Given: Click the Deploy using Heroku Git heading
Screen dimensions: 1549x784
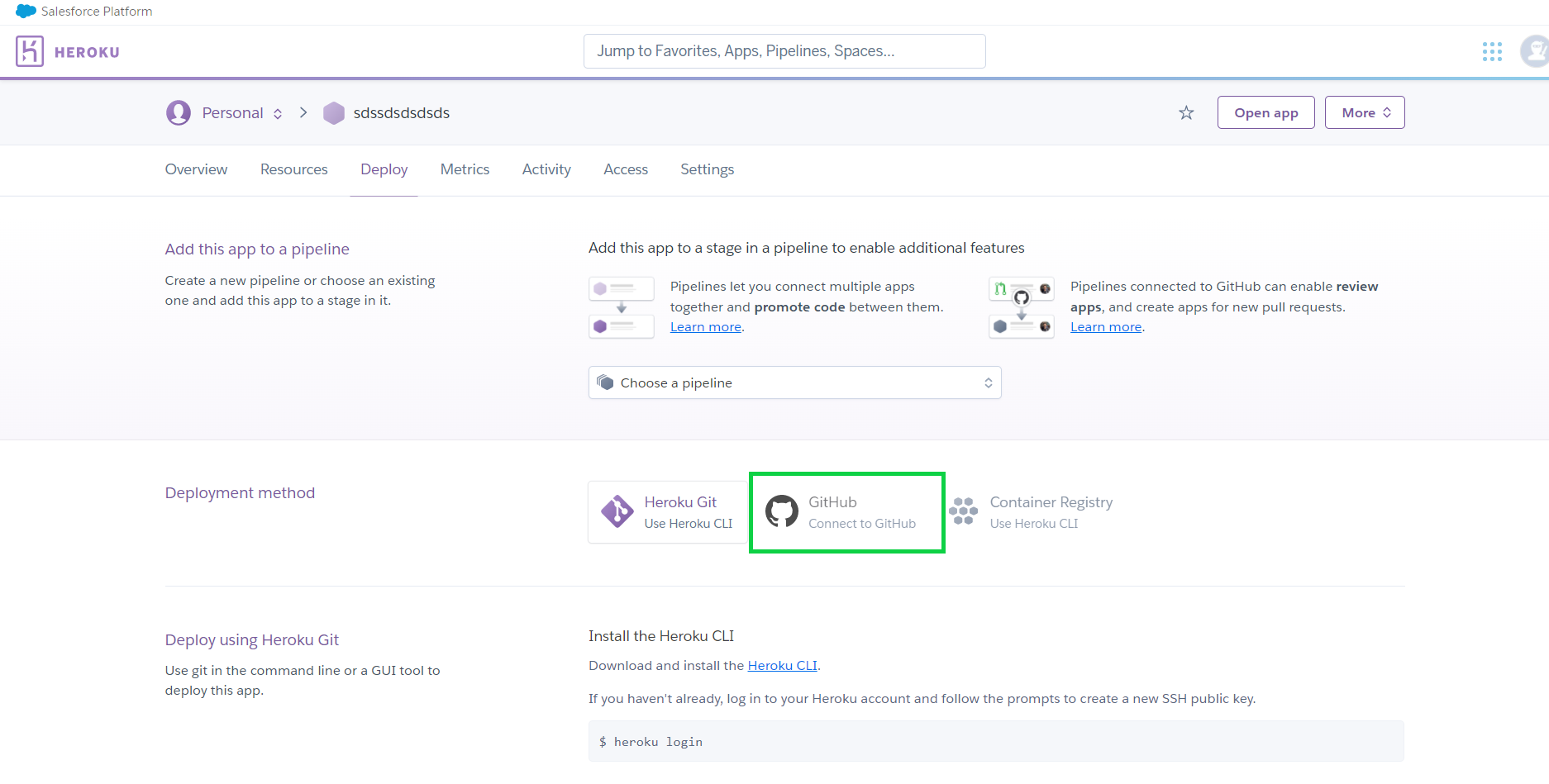Looking at the screenshot, I should tap(252, 640).
